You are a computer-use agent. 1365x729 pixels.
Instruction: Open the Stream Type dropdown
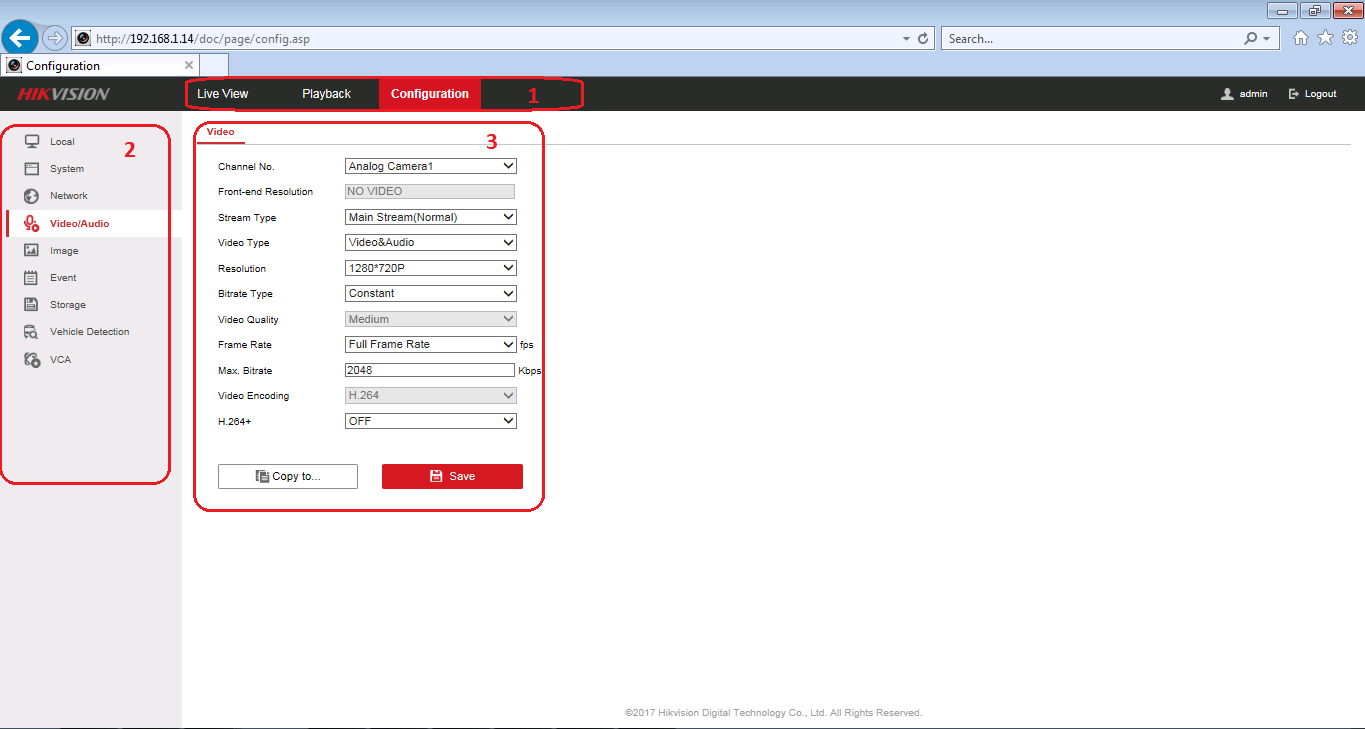pos(430,217)
